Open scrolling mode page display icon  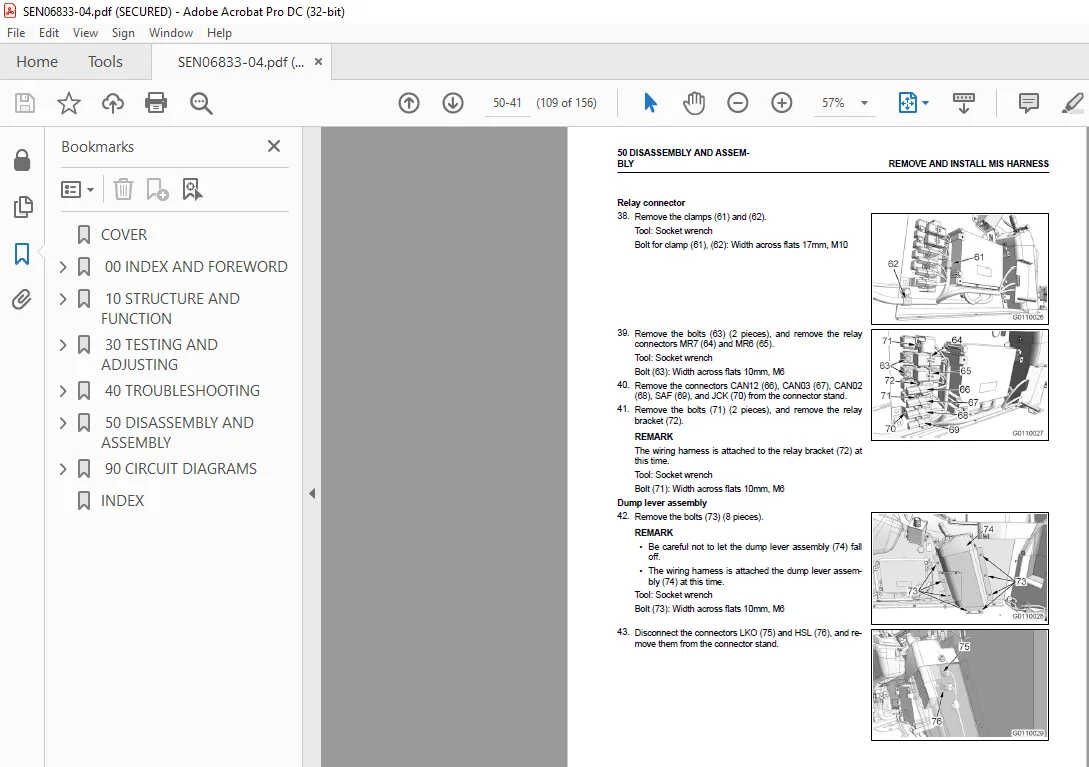(x=963, y=104)
